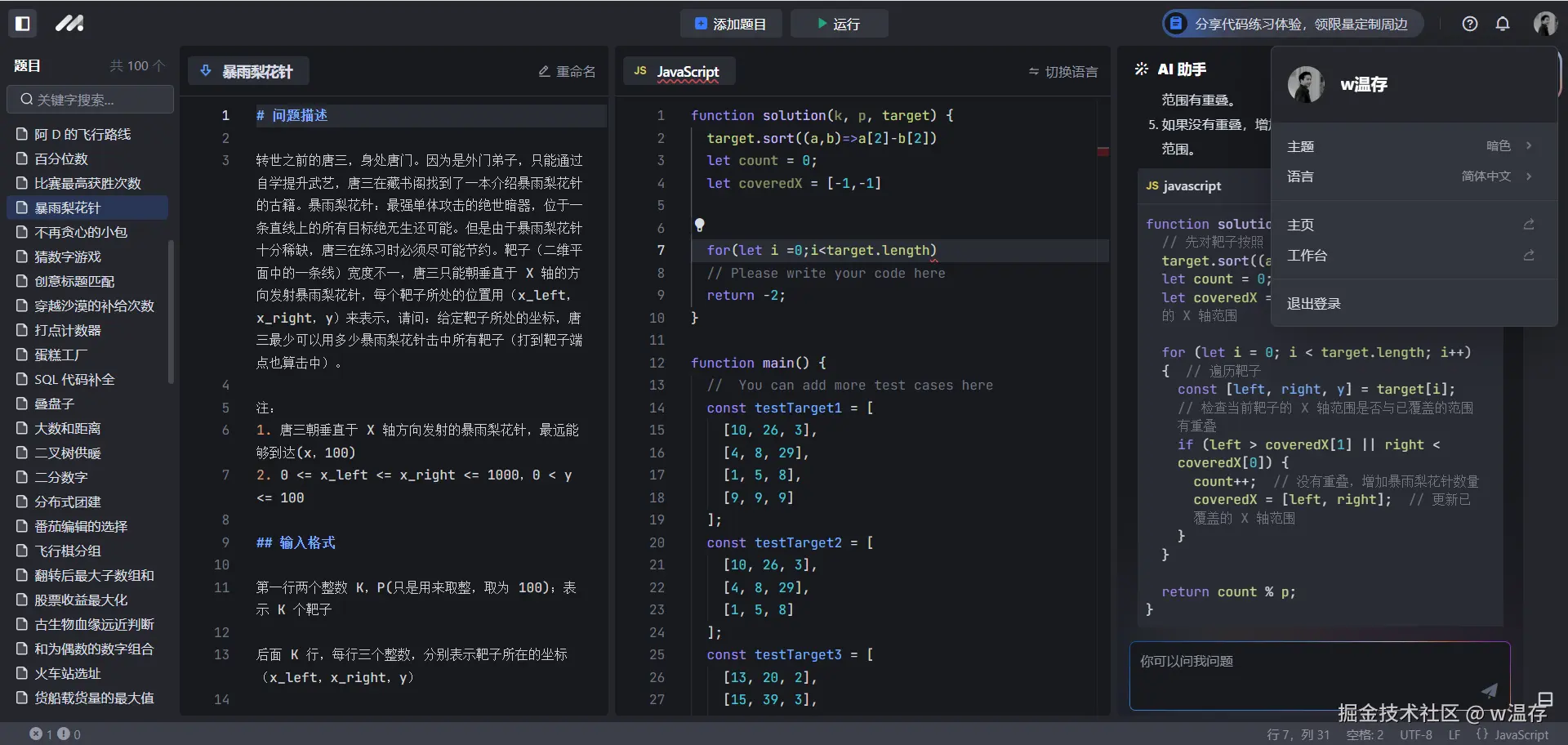Expand the 语言 menu showing 简体中文

coord(1414,176)
